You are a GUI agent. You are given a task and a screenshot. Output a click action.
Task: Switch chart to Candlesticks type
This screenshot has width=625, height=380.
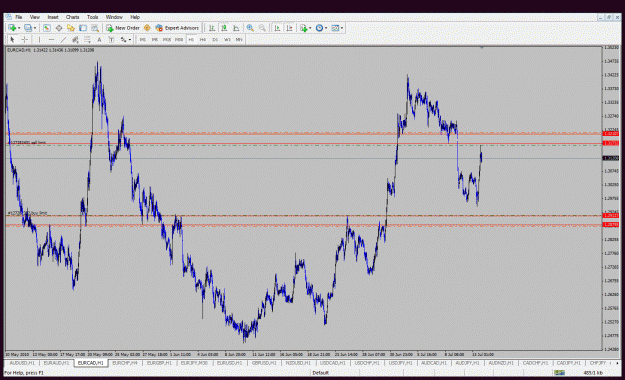224,28
